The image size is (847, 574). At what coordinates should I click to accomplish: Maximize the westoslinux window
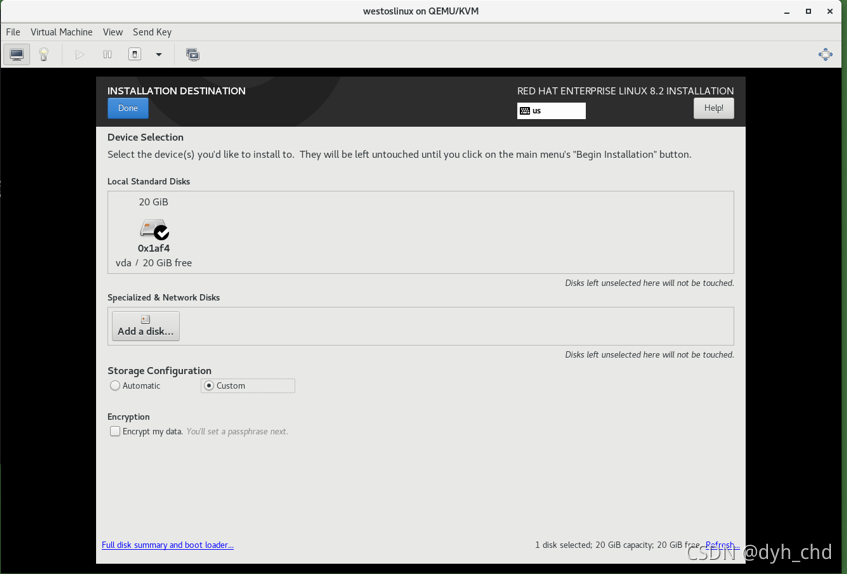coord(808,11)
